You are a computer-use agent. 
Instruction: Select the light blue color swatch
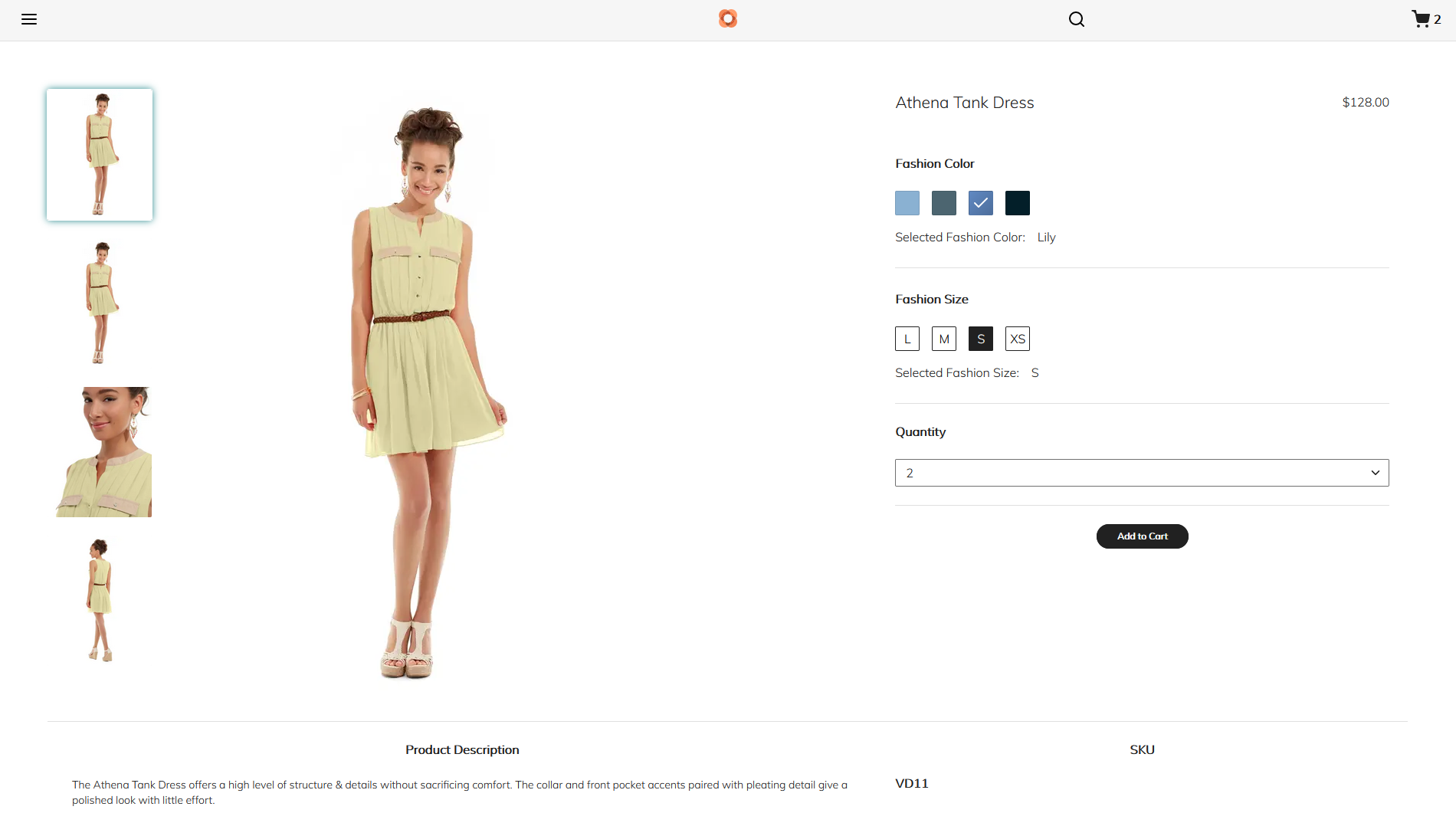point(907,203)
